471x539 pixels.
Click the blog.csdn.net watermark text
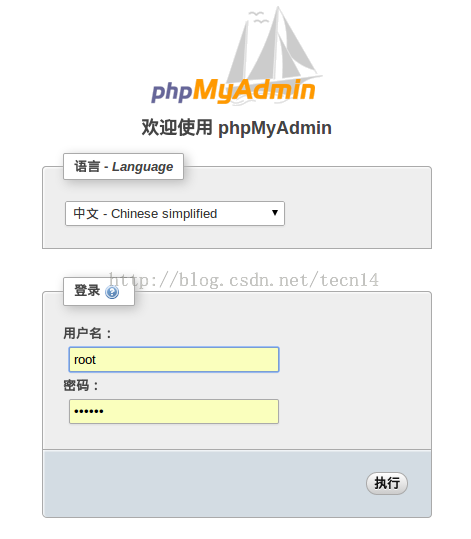click(x=244, y=280)
